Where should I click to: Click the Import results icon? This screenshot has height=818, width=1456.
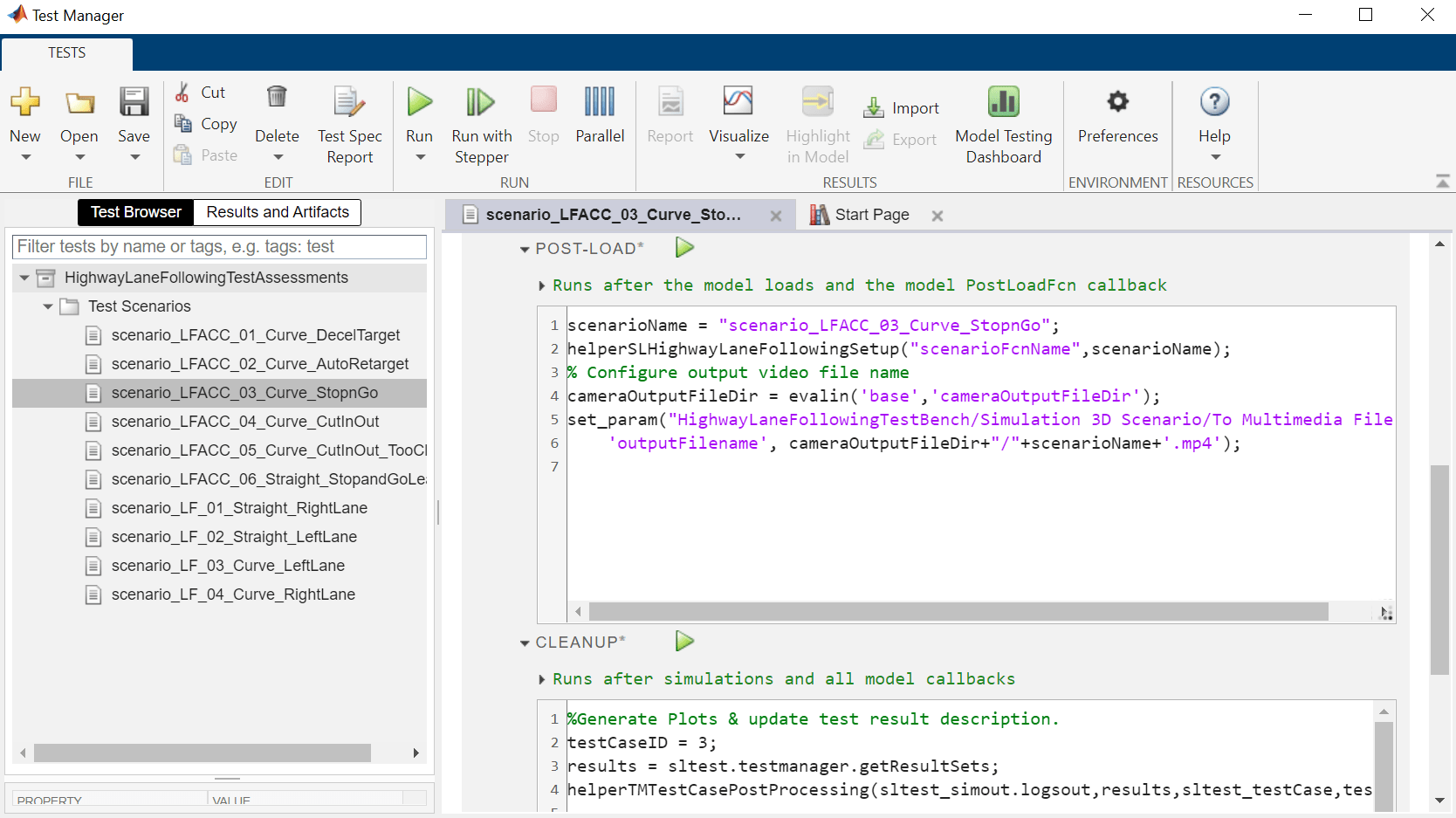pos(874,108)
